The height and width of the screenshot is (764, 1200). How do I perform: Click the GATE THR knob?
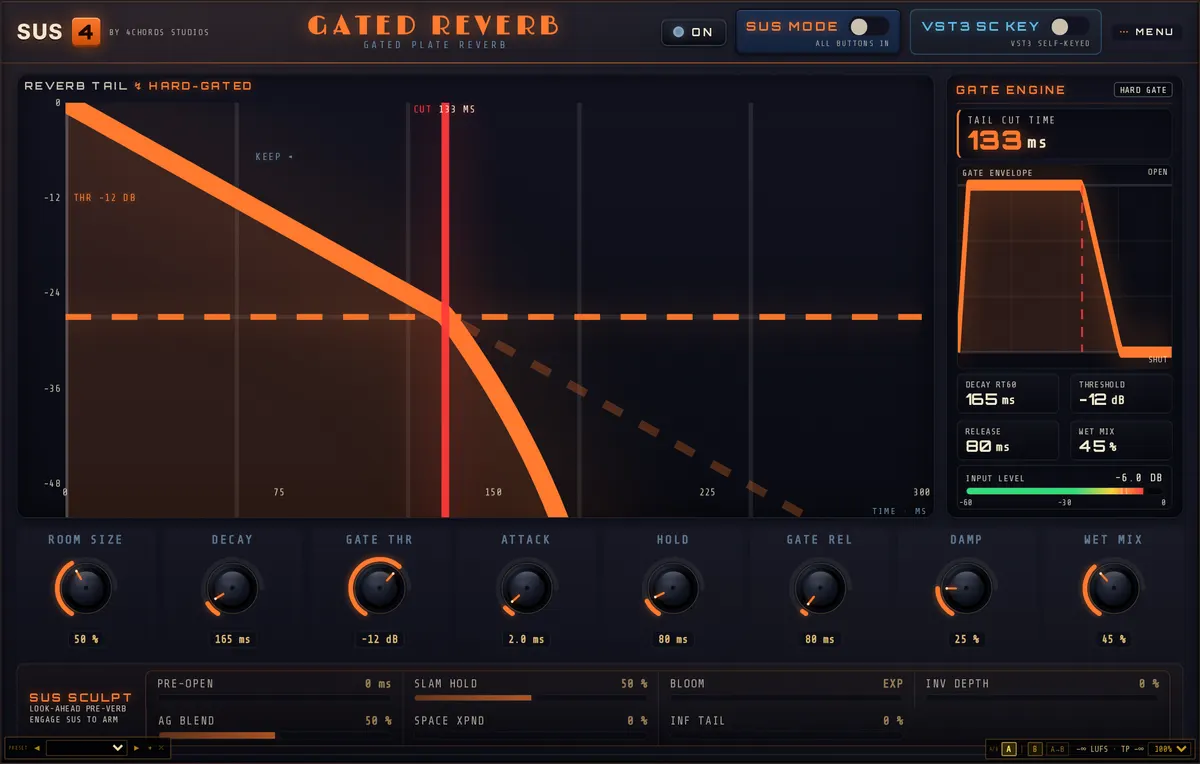click(379, 589)
